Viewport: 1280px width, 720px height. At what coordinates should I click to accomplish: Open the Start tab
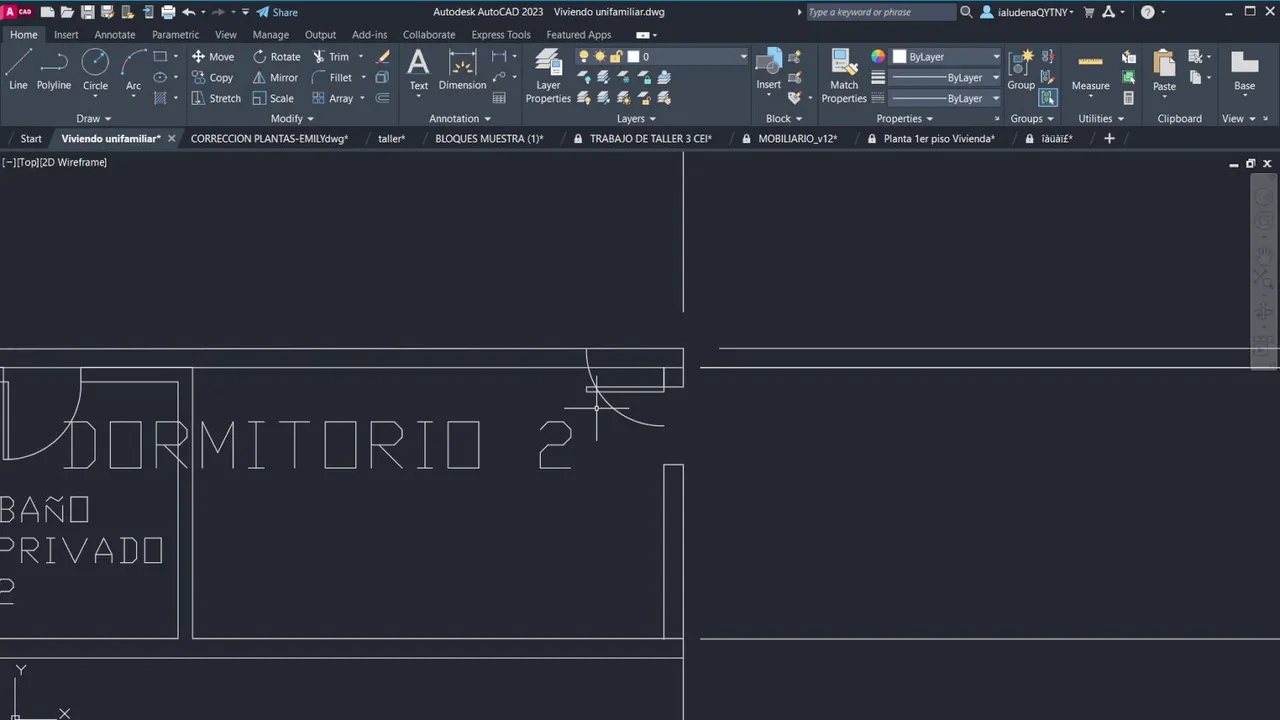click(31, 138)
